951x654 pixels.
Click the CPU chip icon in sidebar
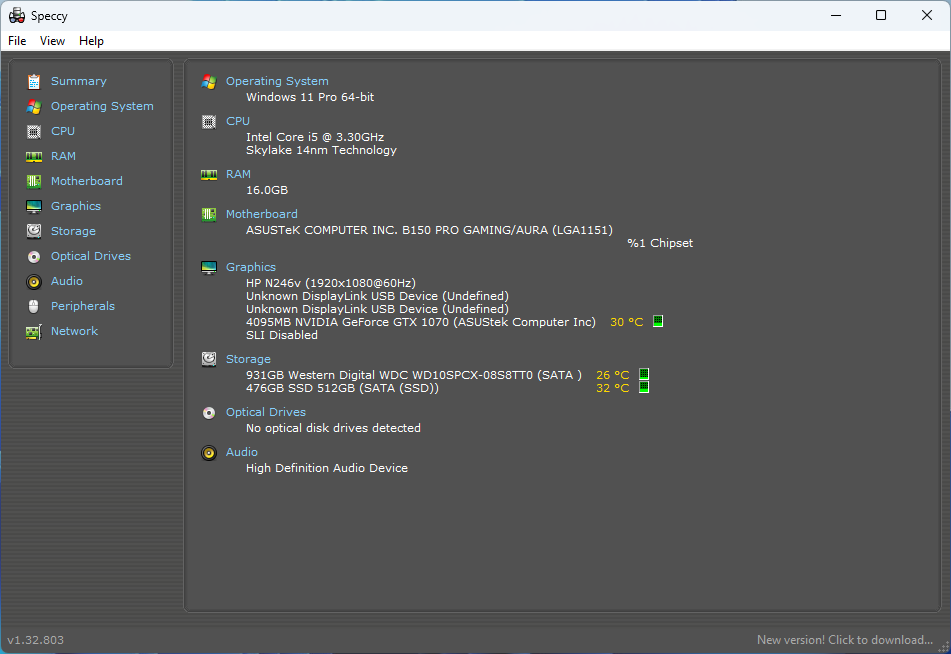34,132
